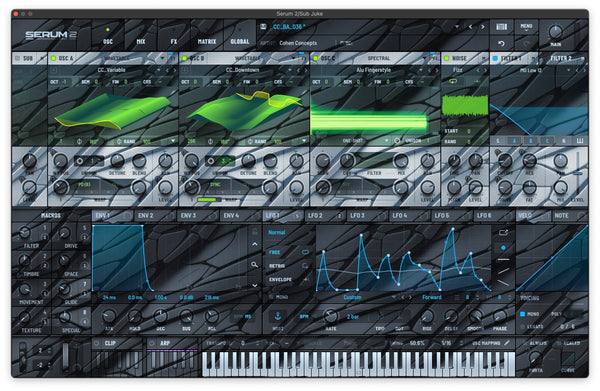Open the preset browser piano-roll icon
The height and width of the screenshot is (391, 600).
click(x=501, y=26)
